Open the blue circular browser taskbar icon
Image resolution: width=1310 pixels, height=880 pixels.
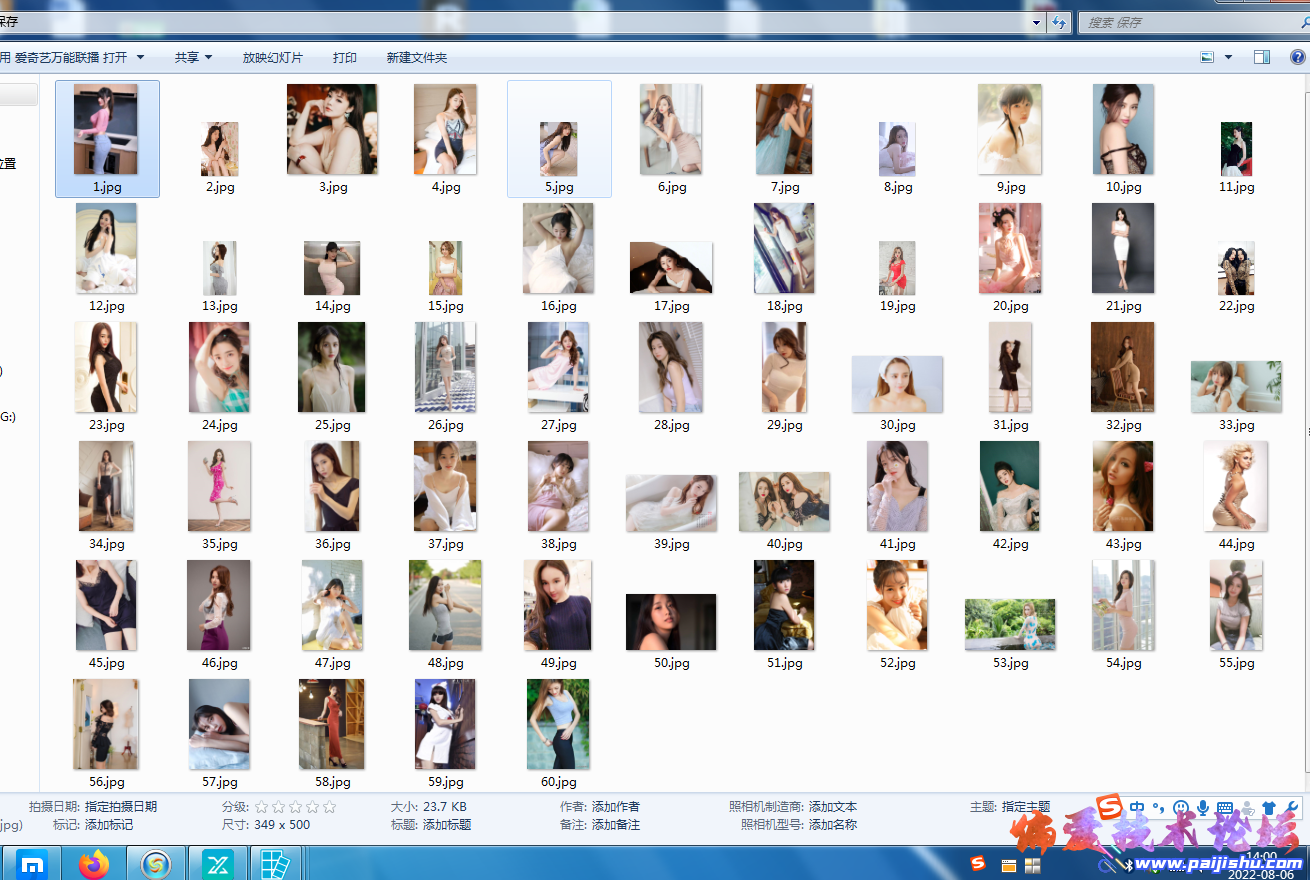click(x=155, y=863)
